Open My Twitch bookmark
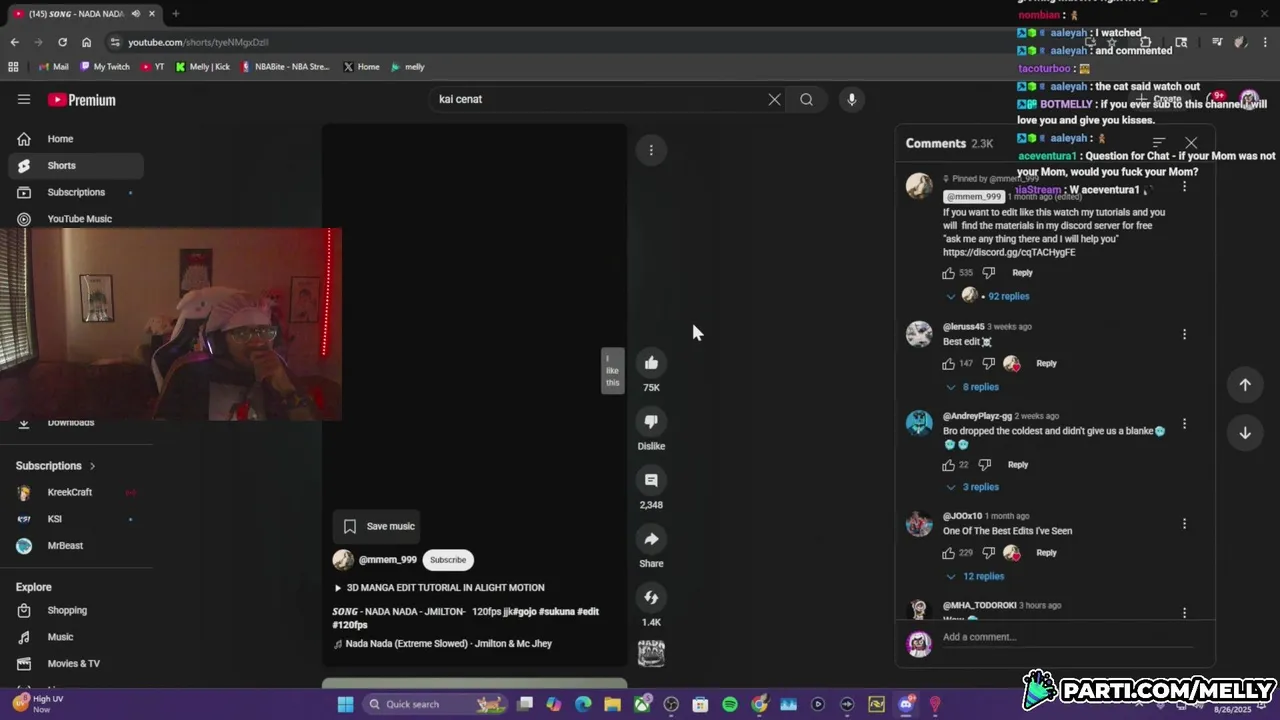The height and width of the screenshot is (720, 1280). tap(105, 67)
